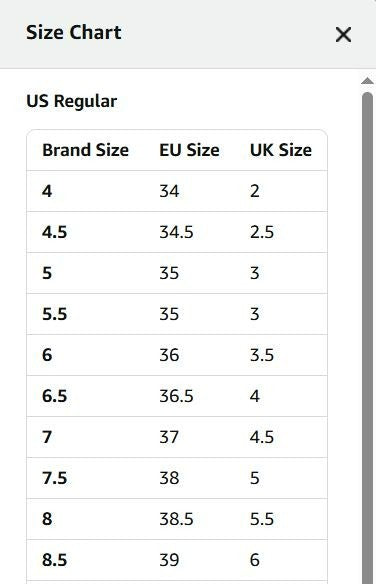Select the EU Size column header
376x584 pixels.
(189, 150)
